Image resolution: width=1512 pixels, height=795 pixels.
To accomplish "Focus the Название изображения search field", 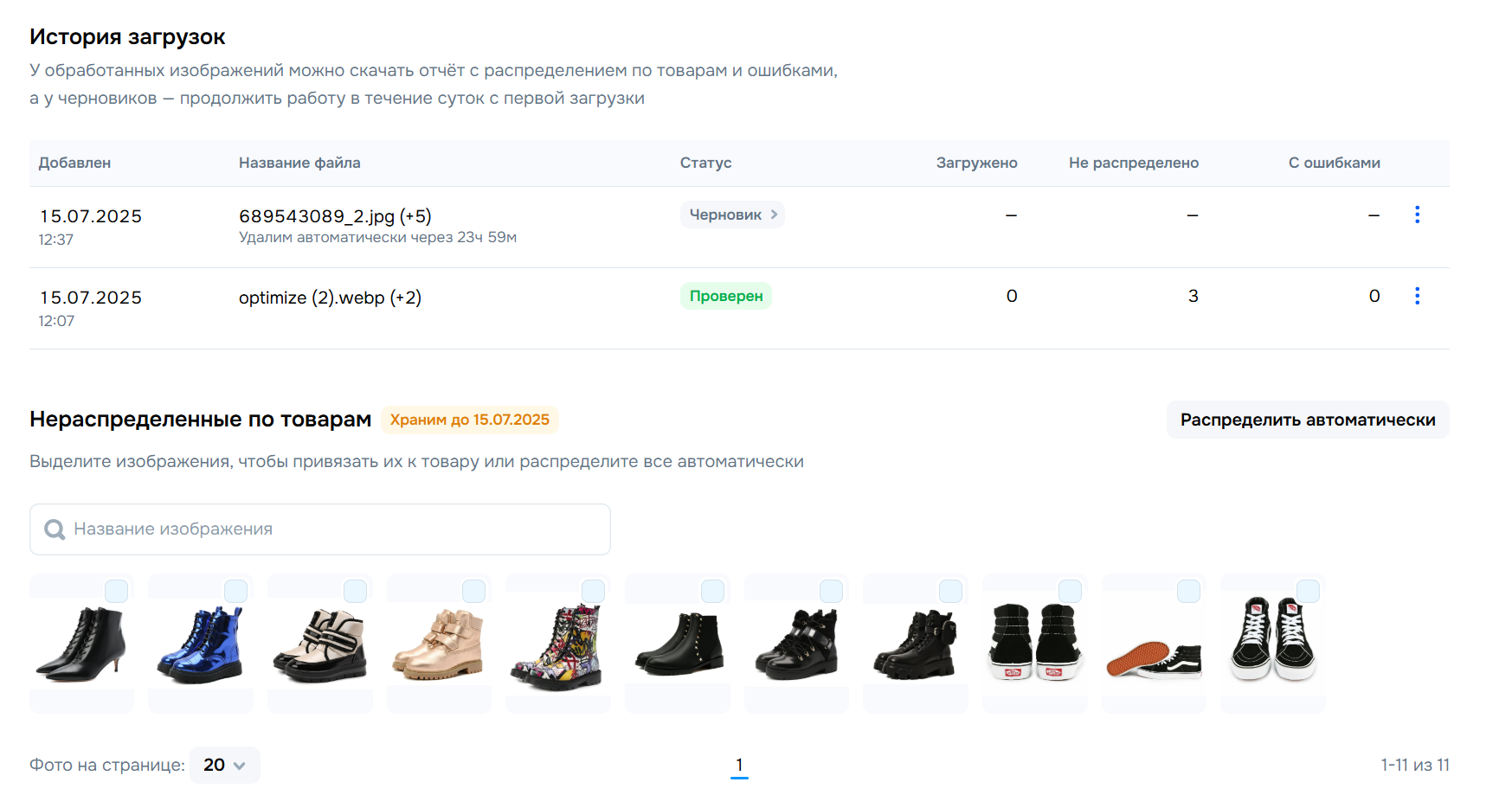I will [320, 529].
